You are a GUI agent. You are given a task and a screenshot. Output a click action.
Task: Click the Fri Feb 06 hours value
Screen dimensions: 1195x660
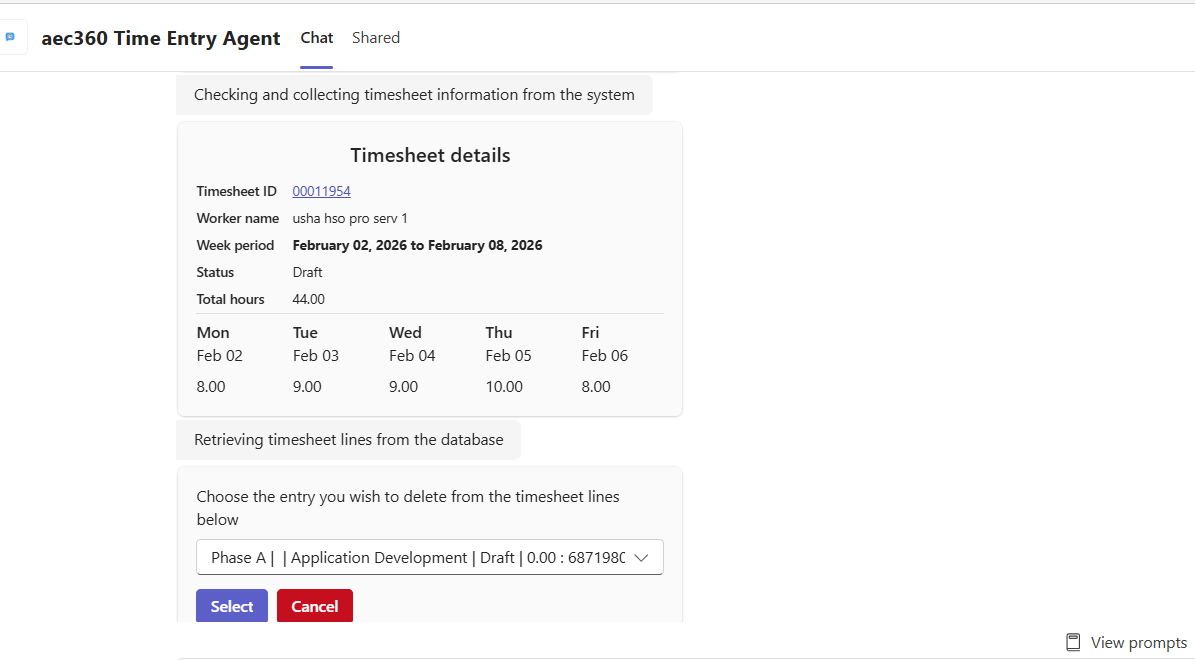[596, 386]
